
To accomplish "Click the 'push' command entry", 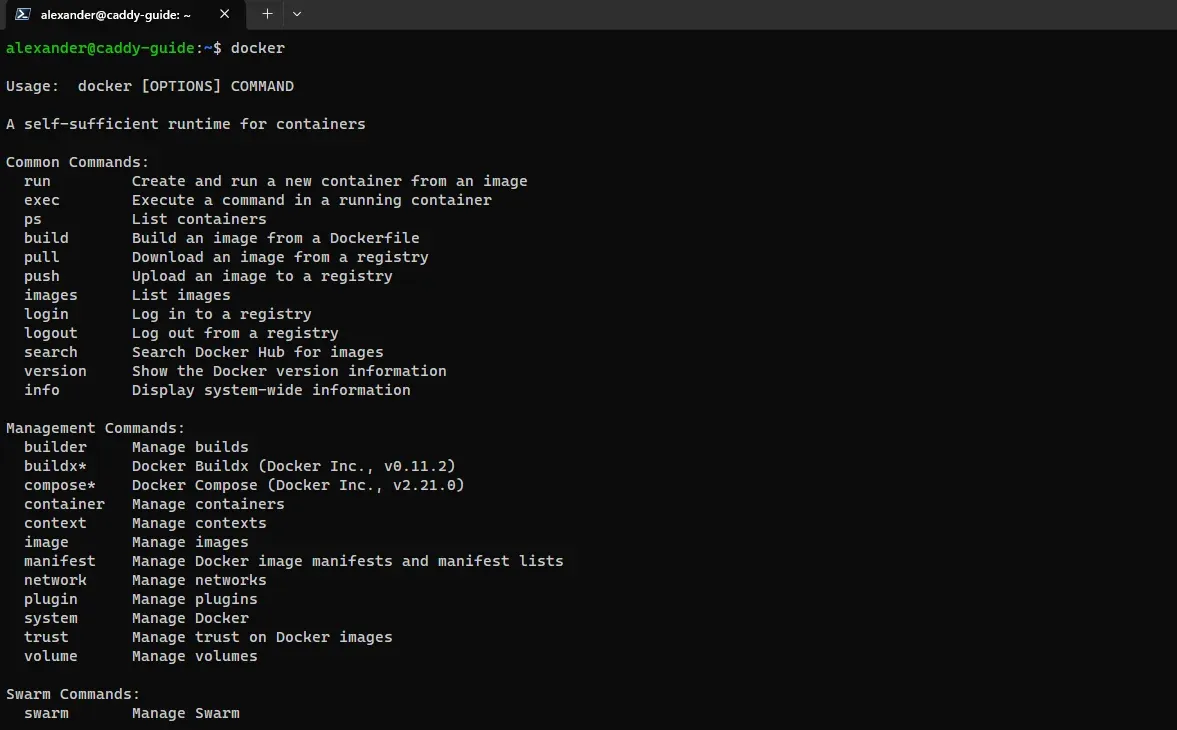I will pyautogui.click(x=41, y=276).
